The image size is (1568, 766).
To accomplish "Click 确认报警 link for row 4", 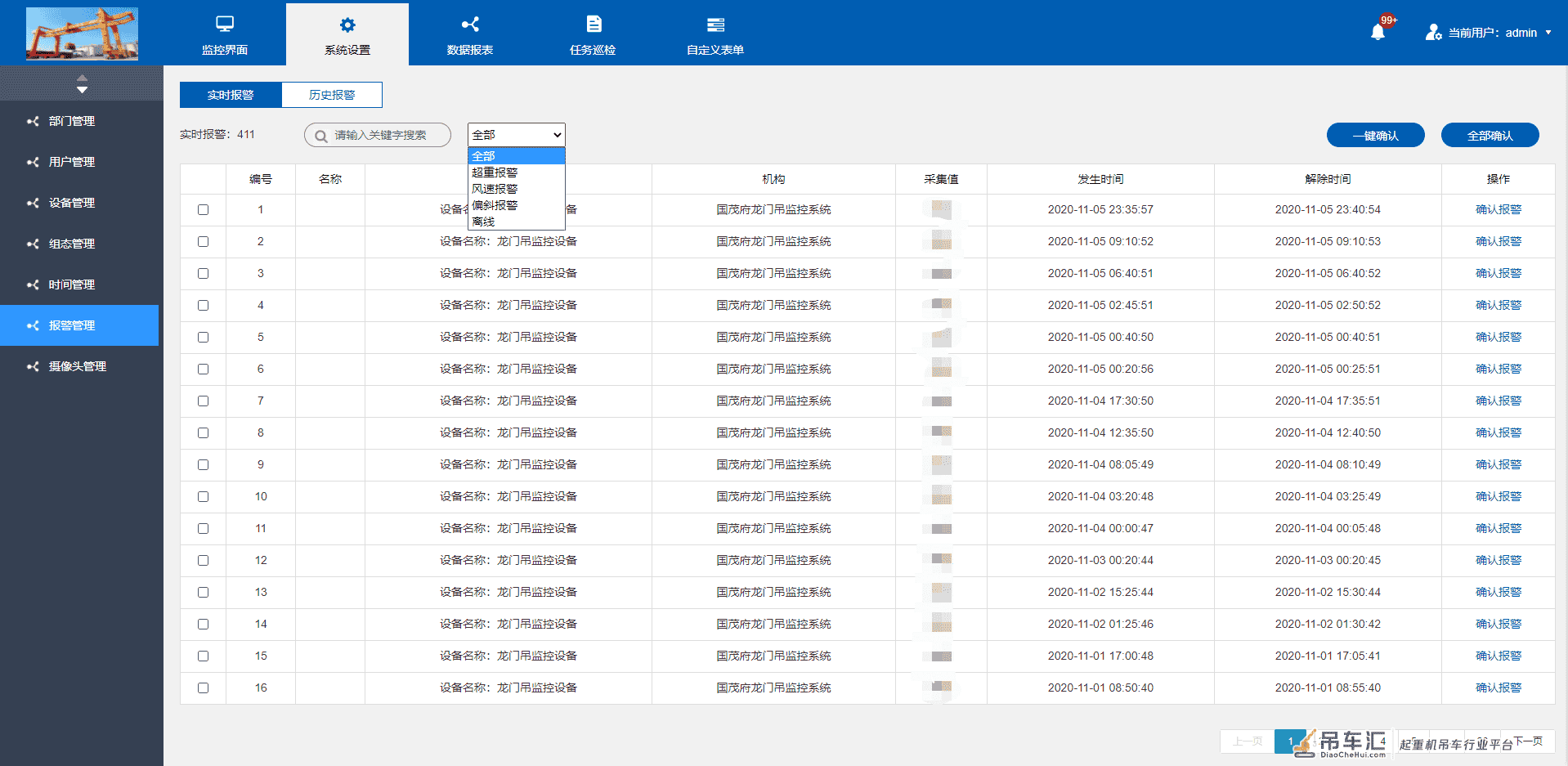I will tap(1499, 305).
